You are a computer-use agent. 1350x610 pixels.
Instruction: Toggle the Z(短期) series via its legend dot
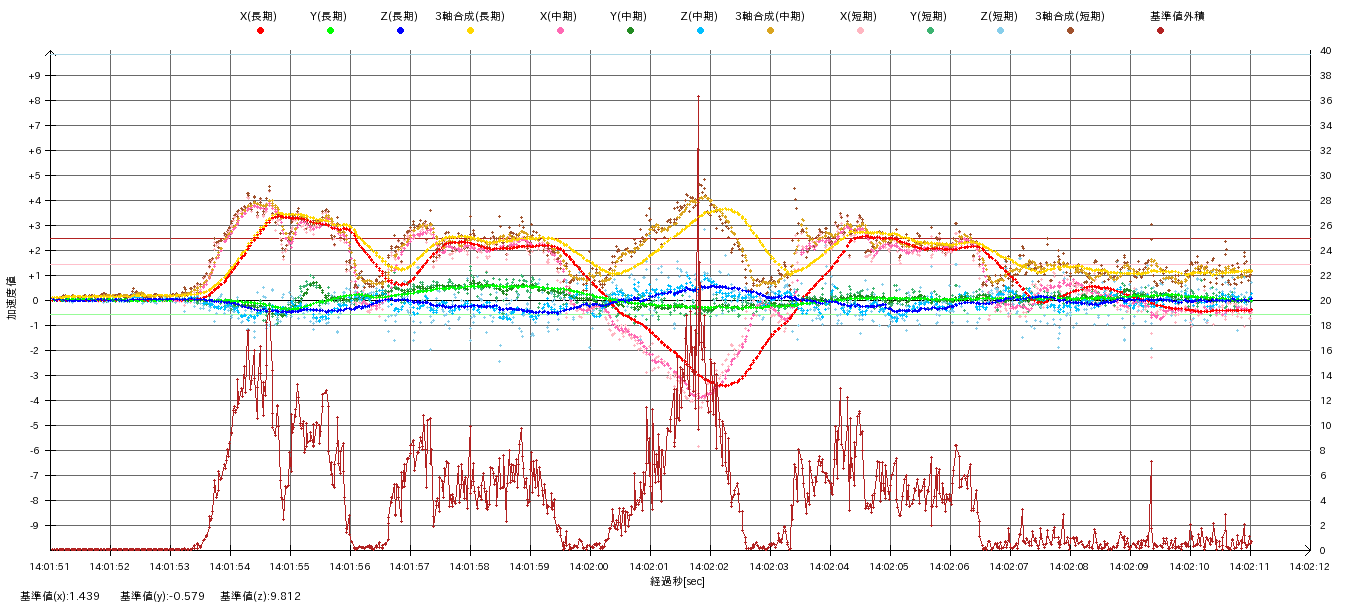[1000, 31]
